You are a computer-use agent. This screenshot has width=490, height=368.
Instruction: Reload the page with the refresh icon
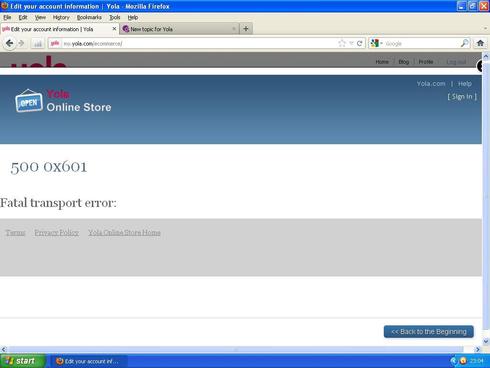point(360,43)
